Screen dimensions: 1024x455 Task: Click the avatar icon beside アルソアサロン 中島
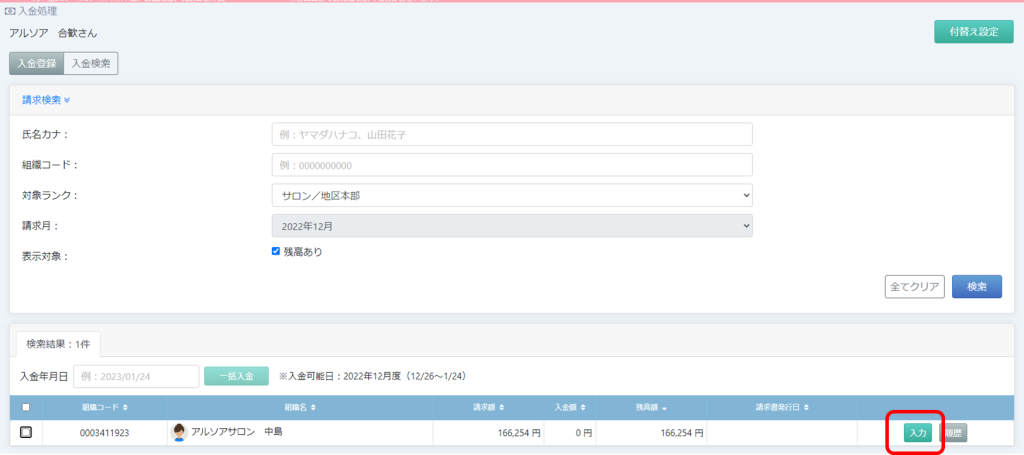click(180, 432)
